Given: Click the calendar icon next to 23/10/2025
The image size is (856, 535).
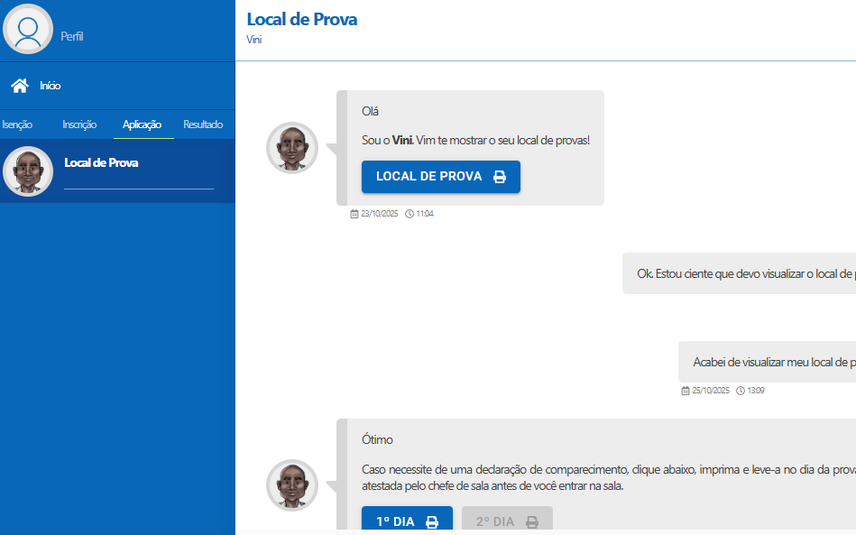Looking at the screenshot, I should tap(354, 214).
